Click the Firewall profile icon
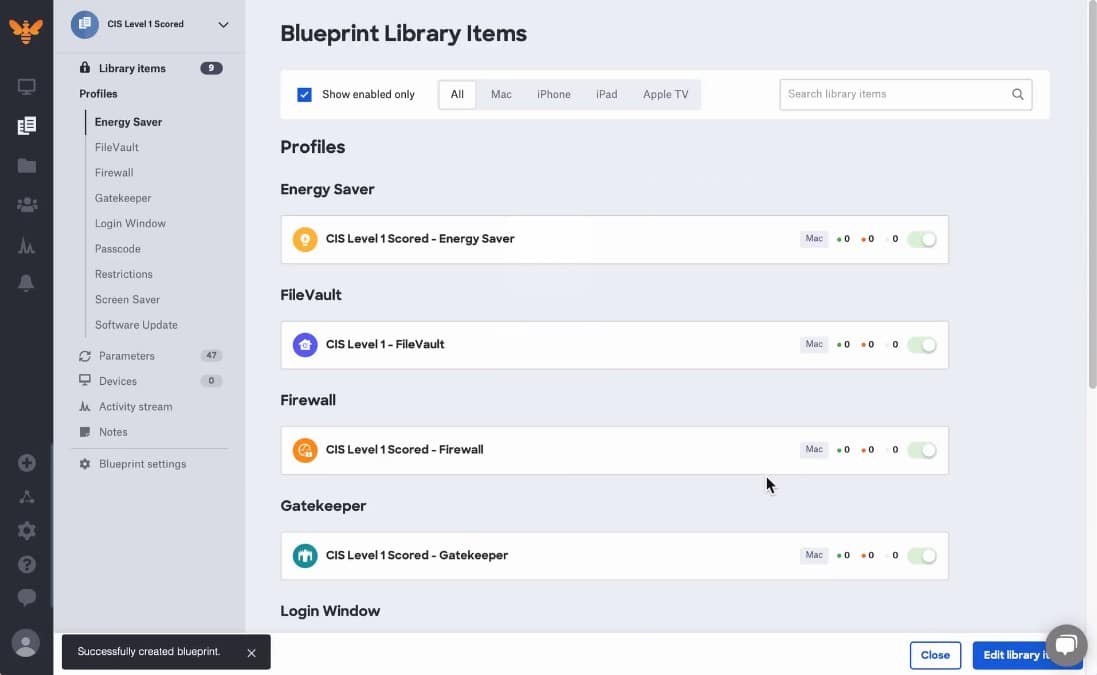Screen dimensions: 1097x675 305,450
